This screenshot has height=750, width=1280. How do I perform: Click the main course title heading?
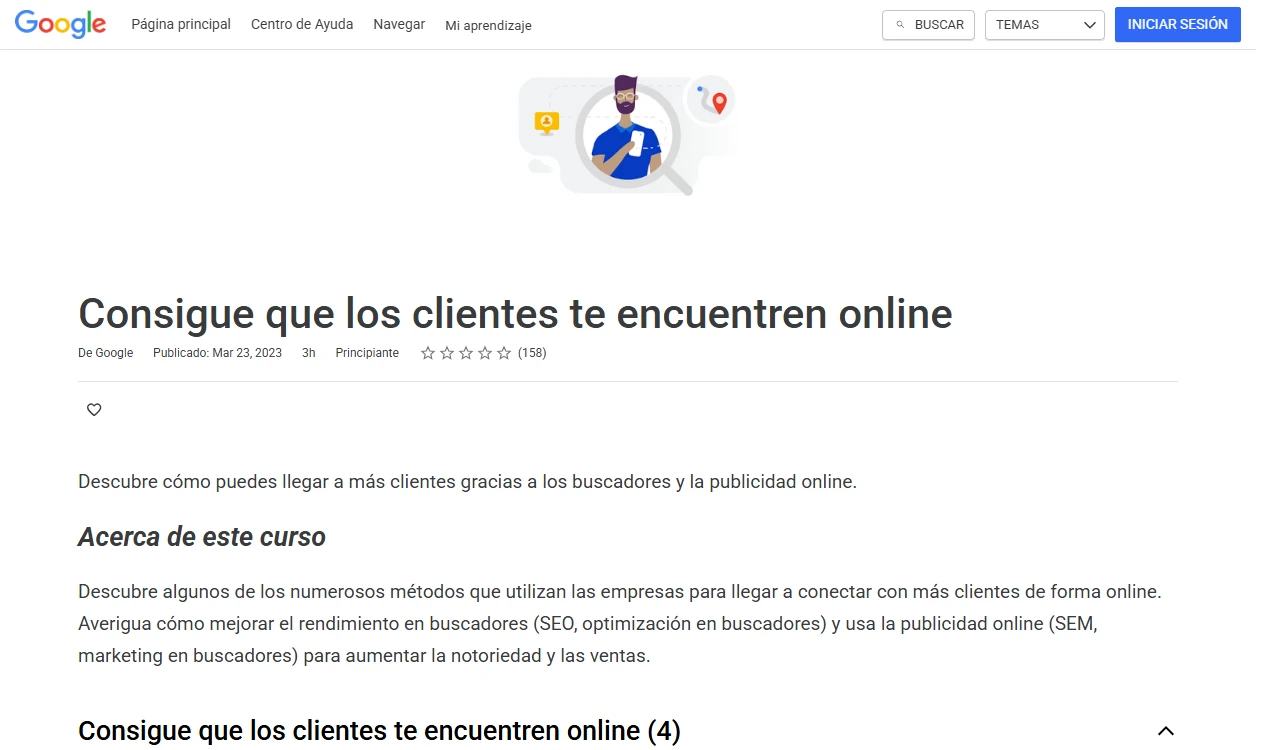click(515, 314)
